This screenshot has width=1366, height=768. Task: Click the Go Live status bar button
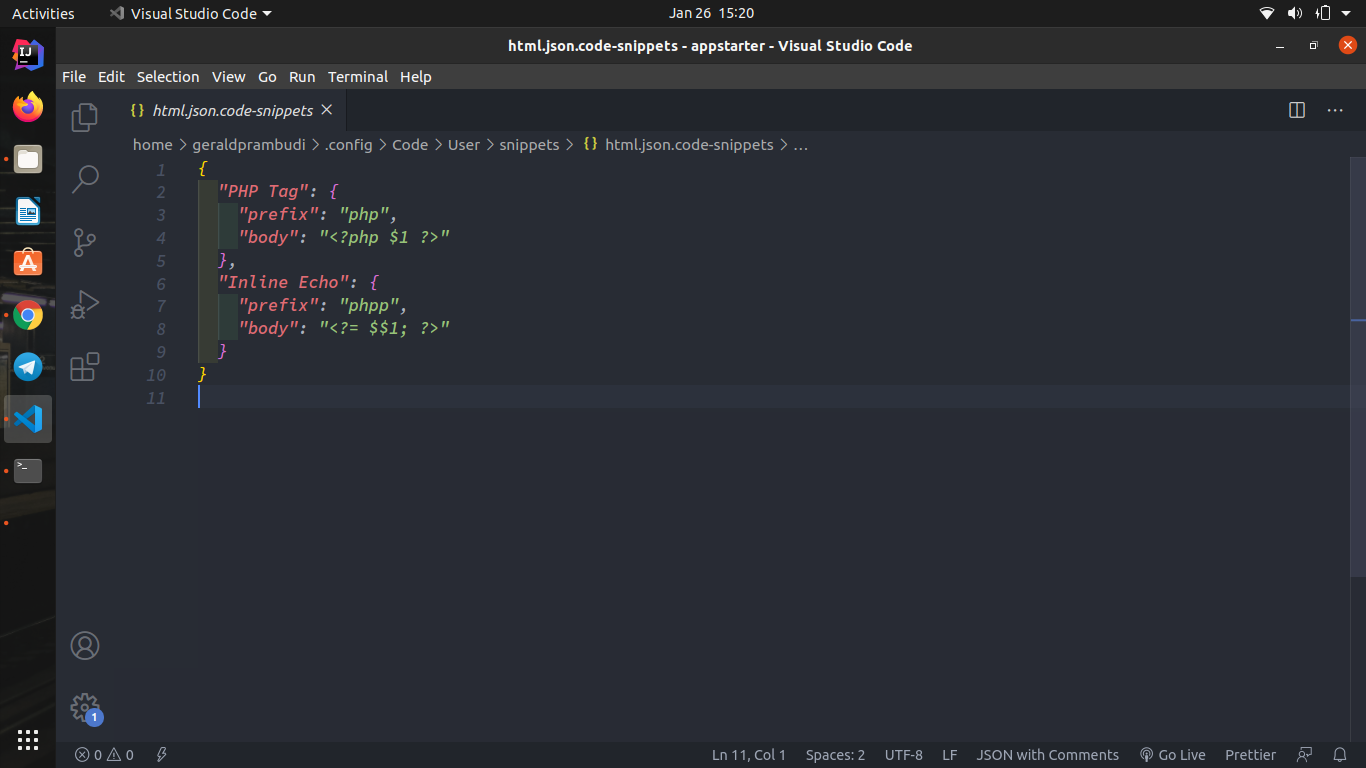(x=1173, y=755)
